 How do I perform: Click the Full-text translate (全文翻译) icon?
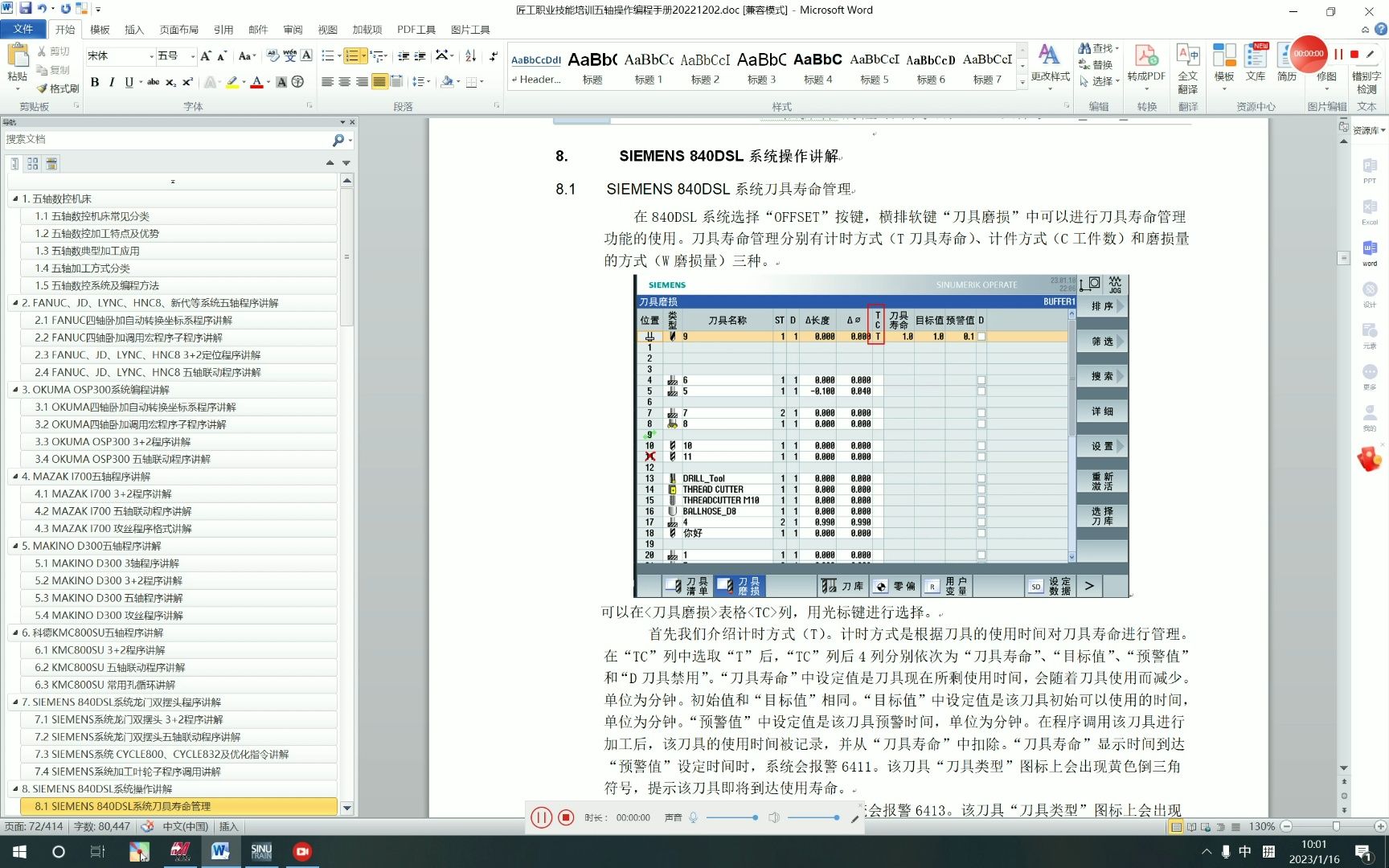[x=1188, y=68]
